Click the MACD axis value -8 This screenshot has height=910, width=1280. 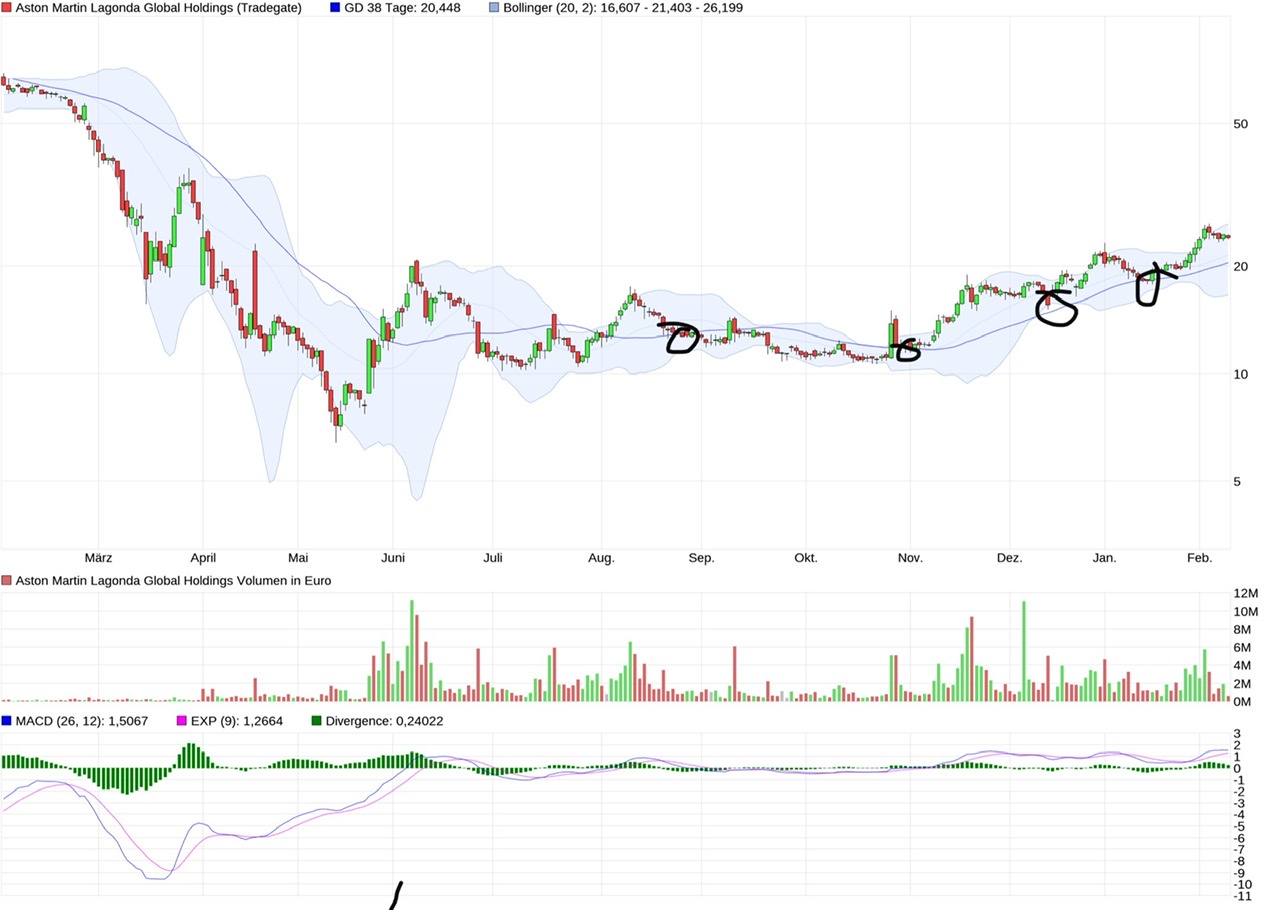point(1239,861)
